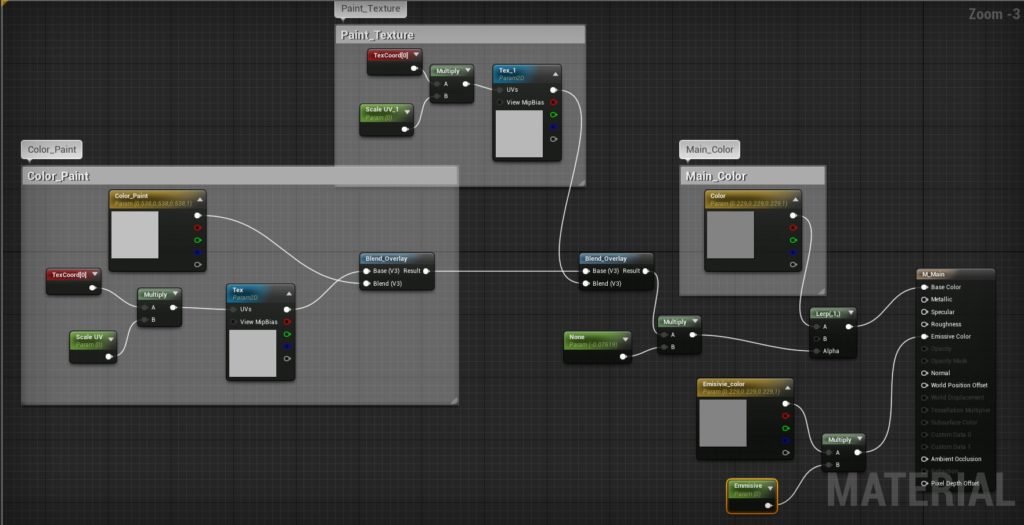This screenshot has height=525, width=1024.
Task: Select the left Blend_Overlay node header
Action: coord(396,259)
